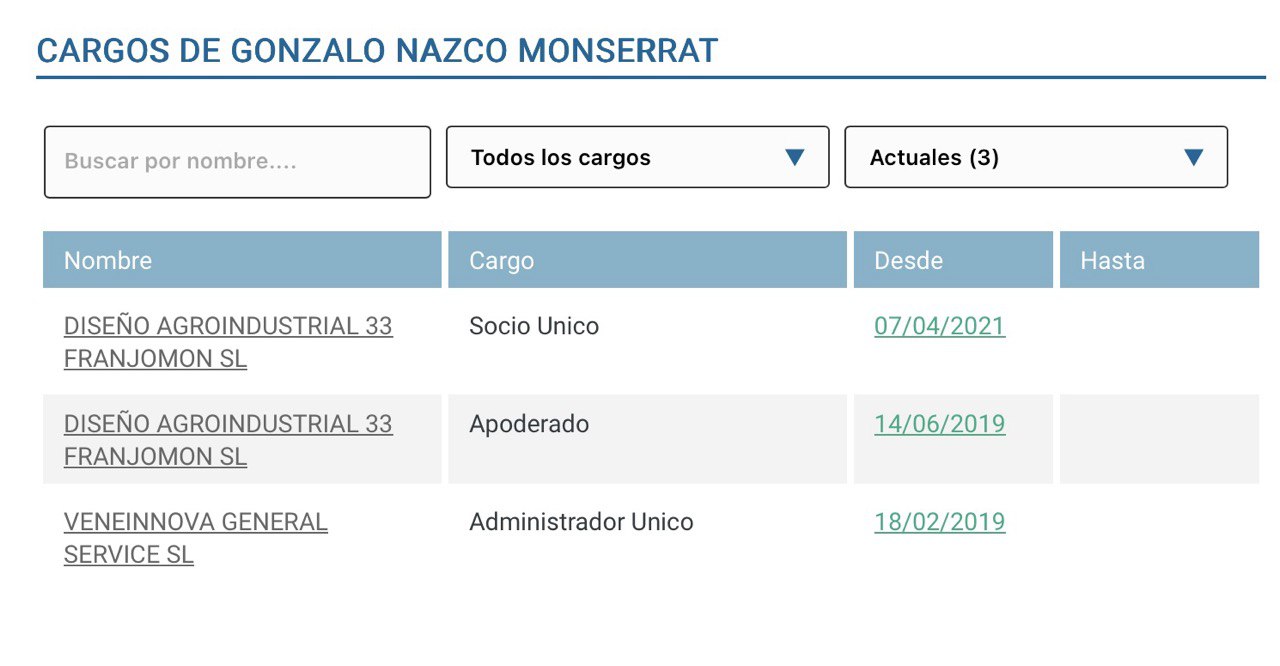Click the Cargos de Gonzalo Nazco Monserrat heading
1280x666 pixels.
click(x=377, y=51)
